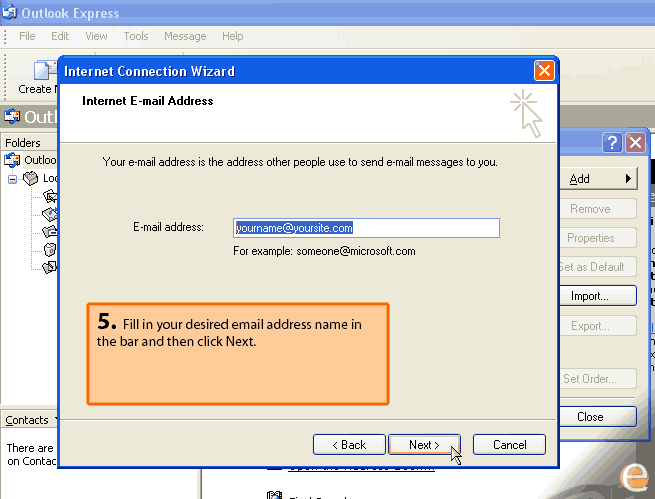Select the Outlook Express root folder icon
Viewport: 655px width, 499px height.
12,160
